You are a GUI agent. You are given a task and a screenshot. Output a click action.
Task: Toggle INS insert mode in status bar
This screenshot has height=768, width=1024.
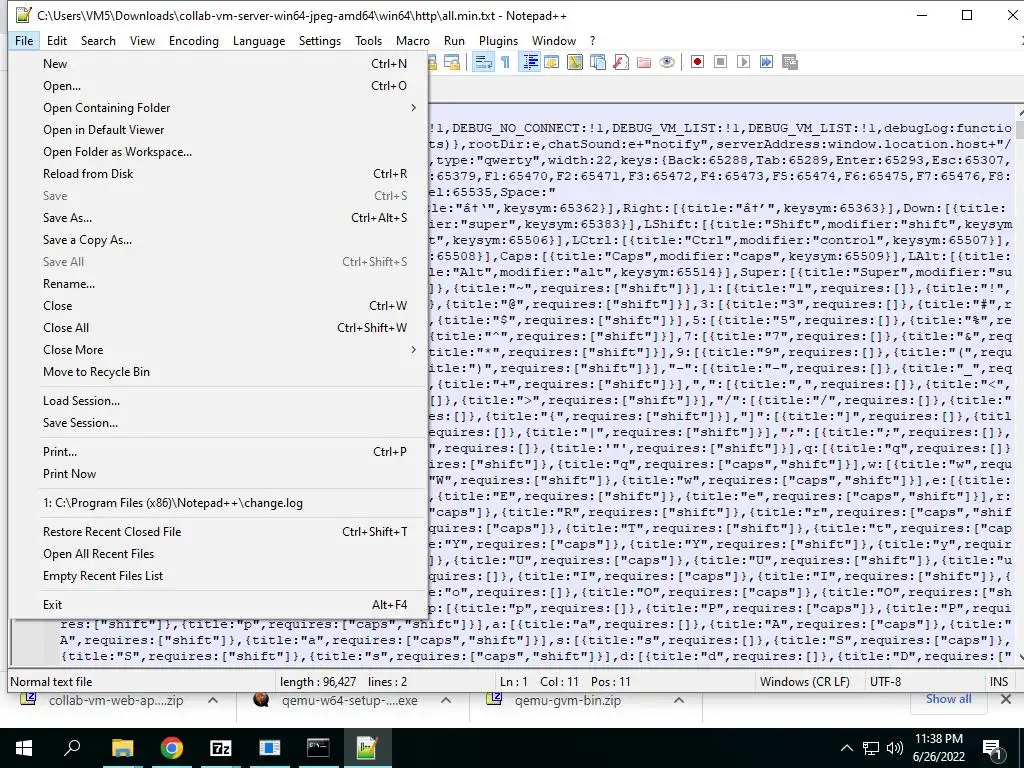[999, 681]
